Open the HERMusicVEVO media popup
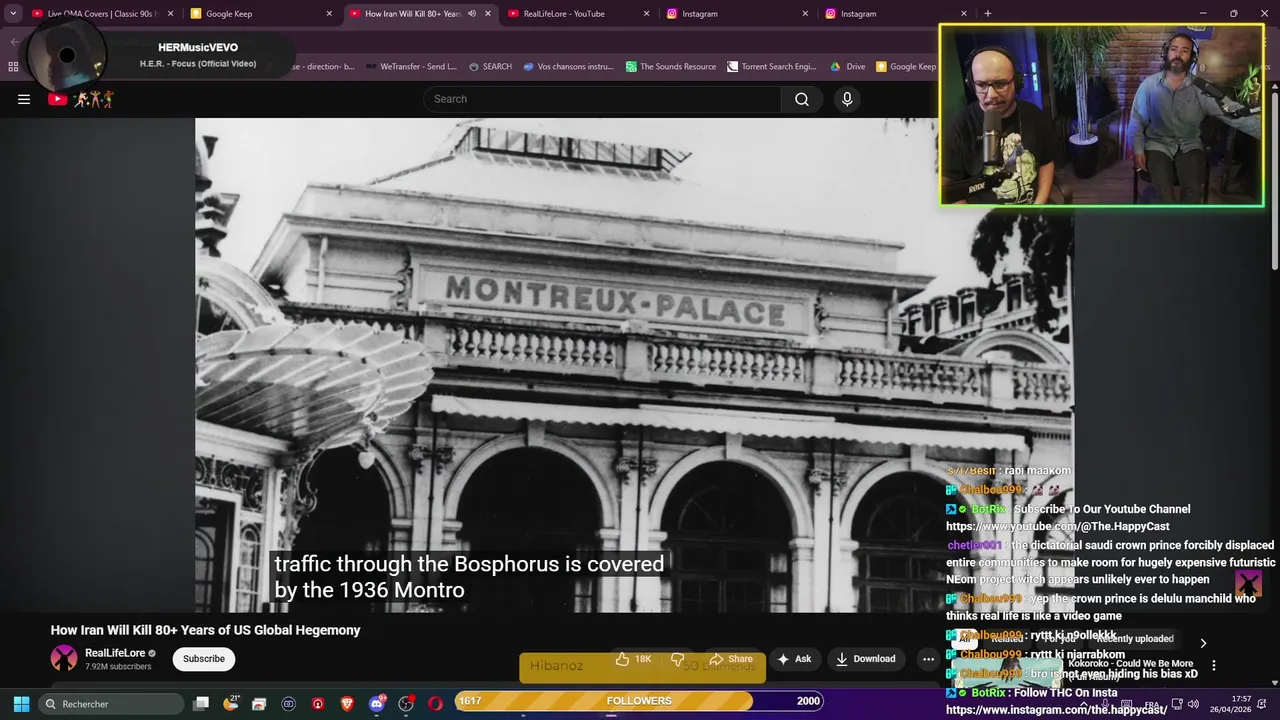This screenshot has height=720, width=1280. click(160, 55)
